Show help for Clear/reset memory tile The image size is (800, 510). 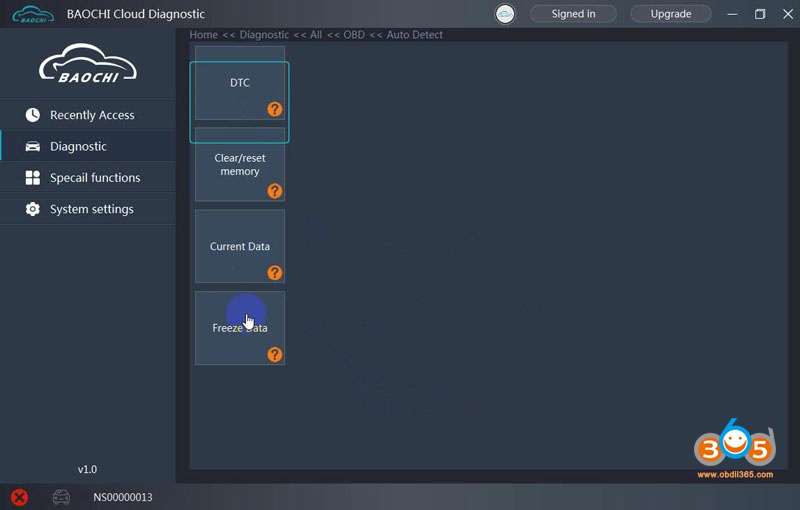click(x=274, y=191)
